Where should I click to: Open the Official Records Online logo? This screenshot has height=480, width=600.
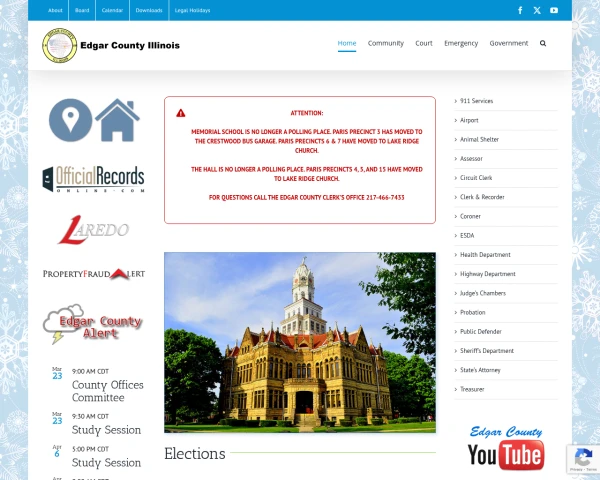(93, 179)
